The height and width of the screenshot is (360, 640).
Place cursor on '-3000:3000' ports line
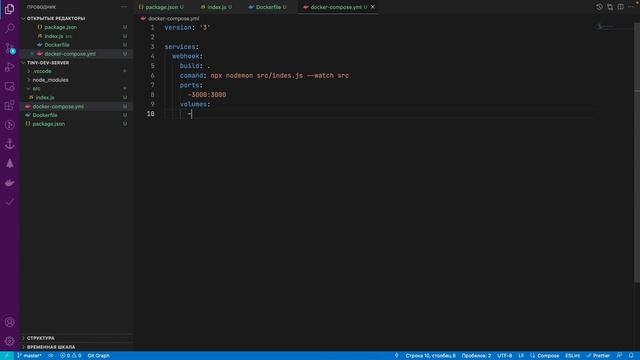[207, 95]
